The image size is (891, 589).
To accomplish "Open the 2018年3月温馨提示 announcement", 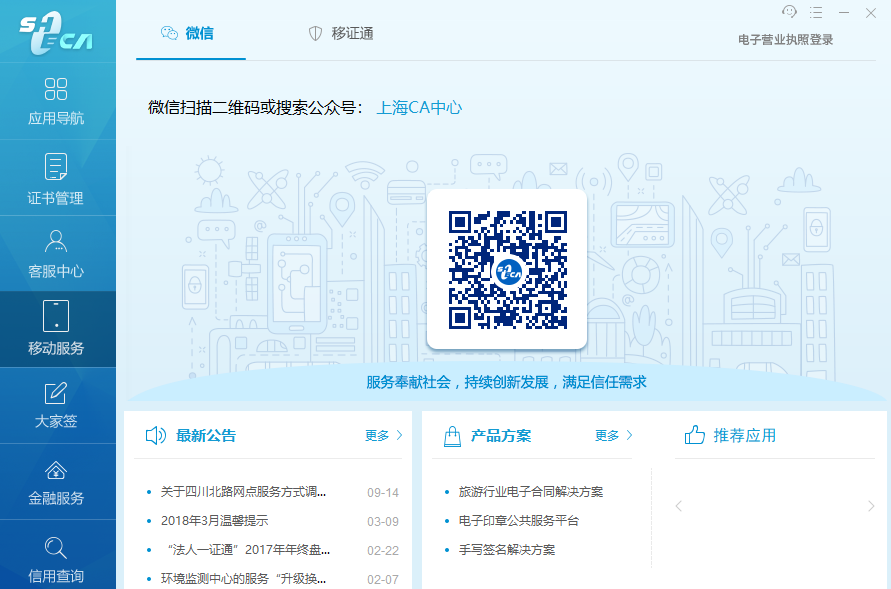I will [x=214, y=521].
